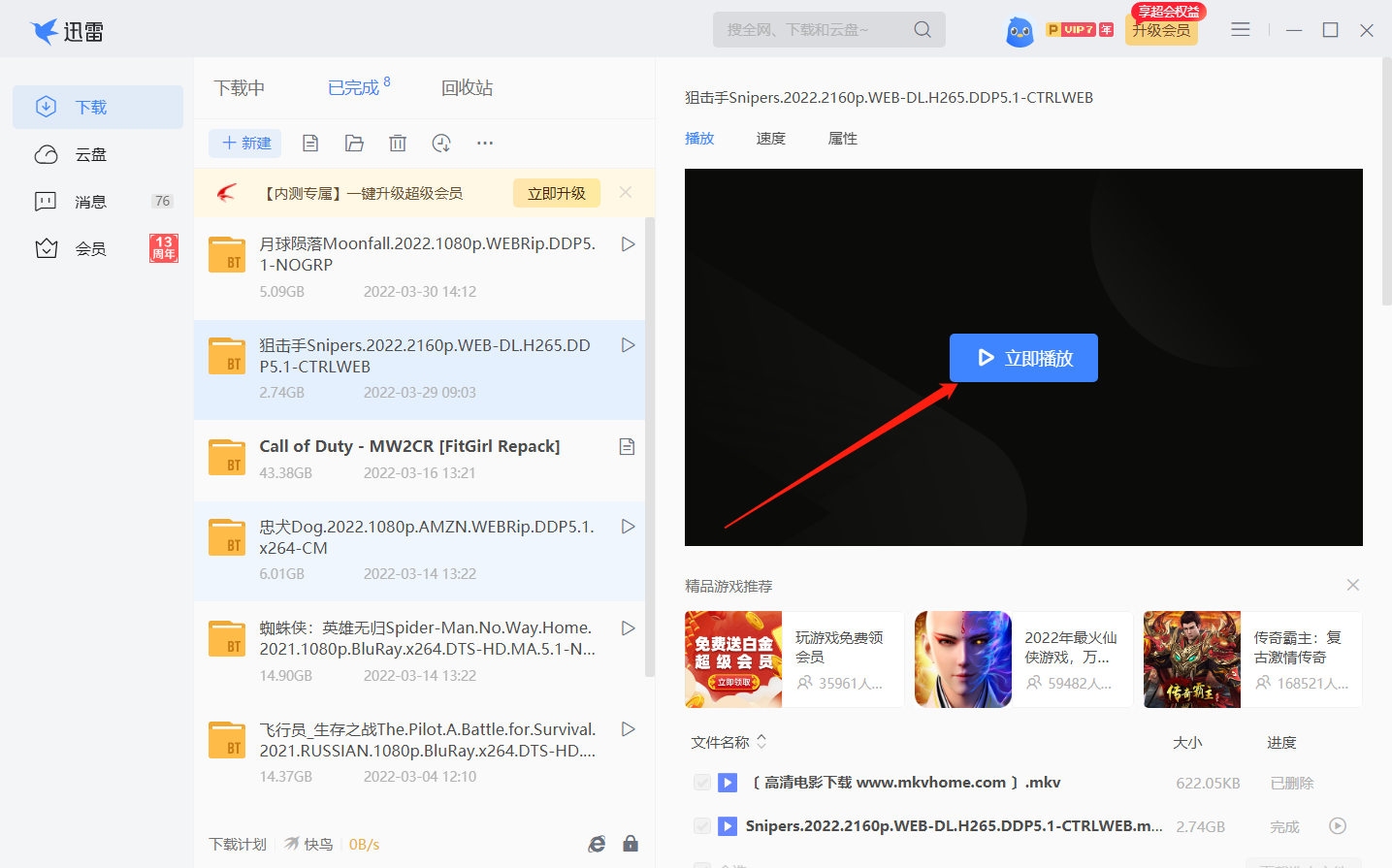
Task: Click the download list vertical scrollbar
Action: [x=650, y=446]
